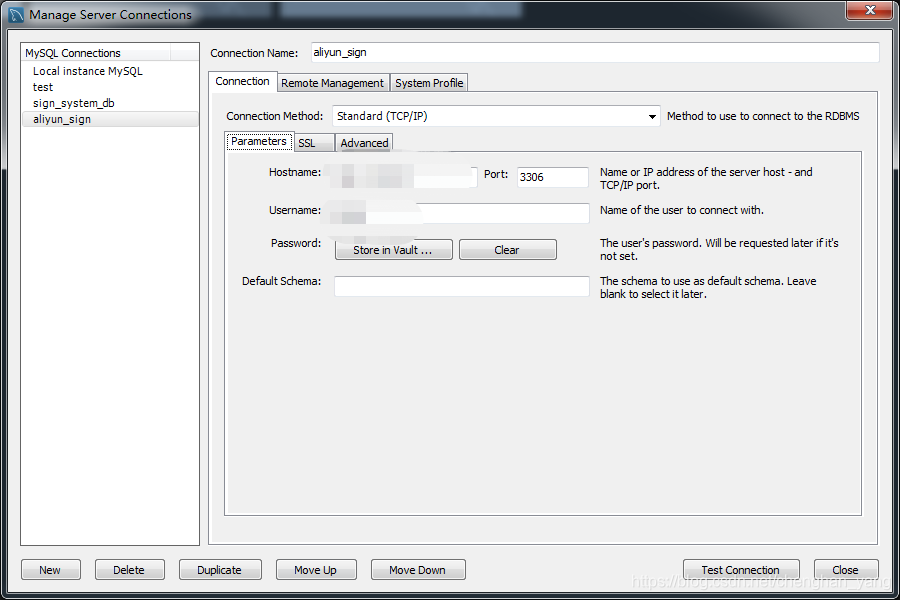Image resolution: width=900 pixels, height=600 pixels.
Task: Click the 'Method to use to connect' description
Action: (763, 116)
